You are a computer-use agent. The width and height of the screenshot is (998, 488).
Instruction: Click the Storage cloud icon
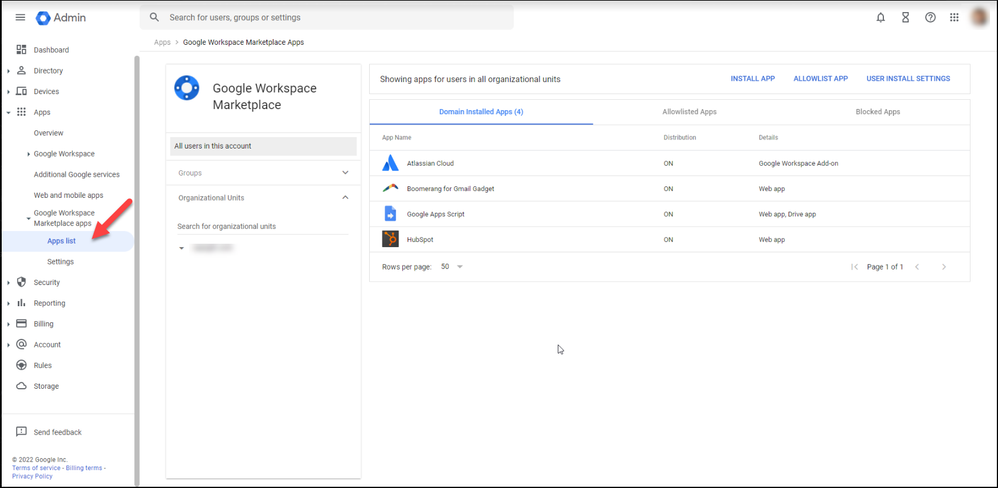point(21,386)
